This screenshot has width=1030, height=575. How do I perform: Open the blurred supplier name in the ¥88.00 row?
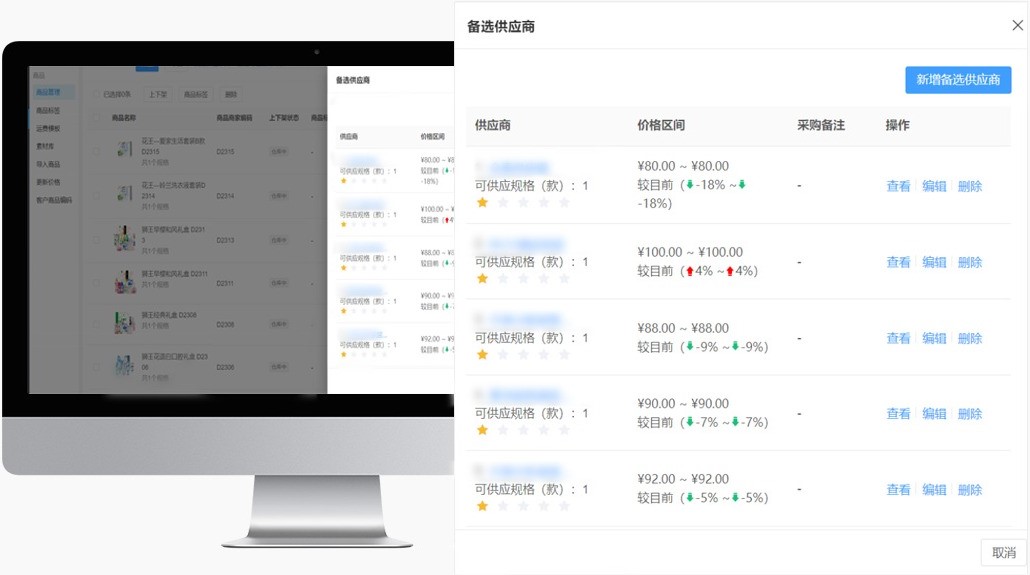519,320
